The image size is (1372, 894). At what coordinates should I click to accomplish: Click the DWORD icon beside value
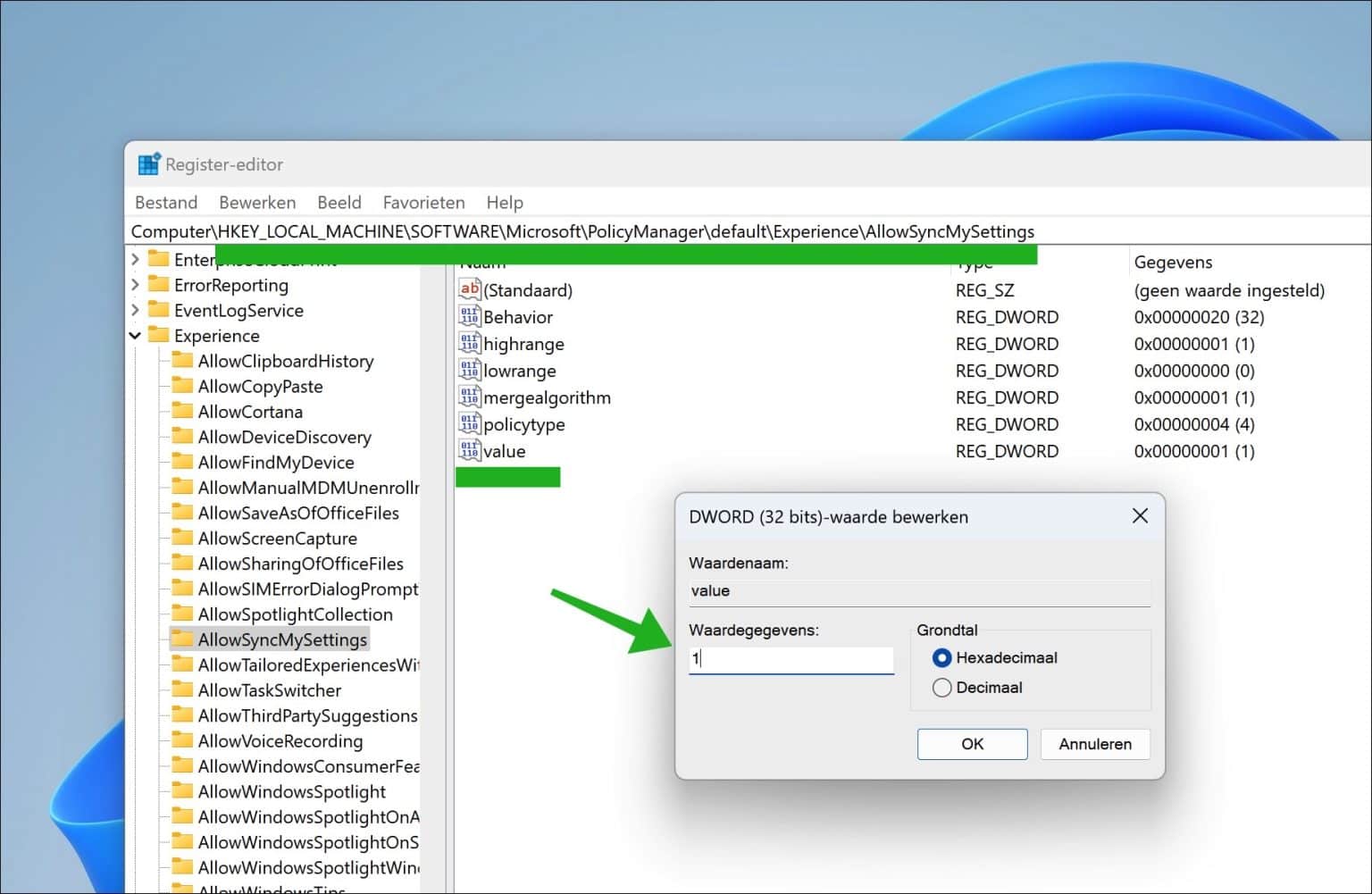click(x=469, y=450)
